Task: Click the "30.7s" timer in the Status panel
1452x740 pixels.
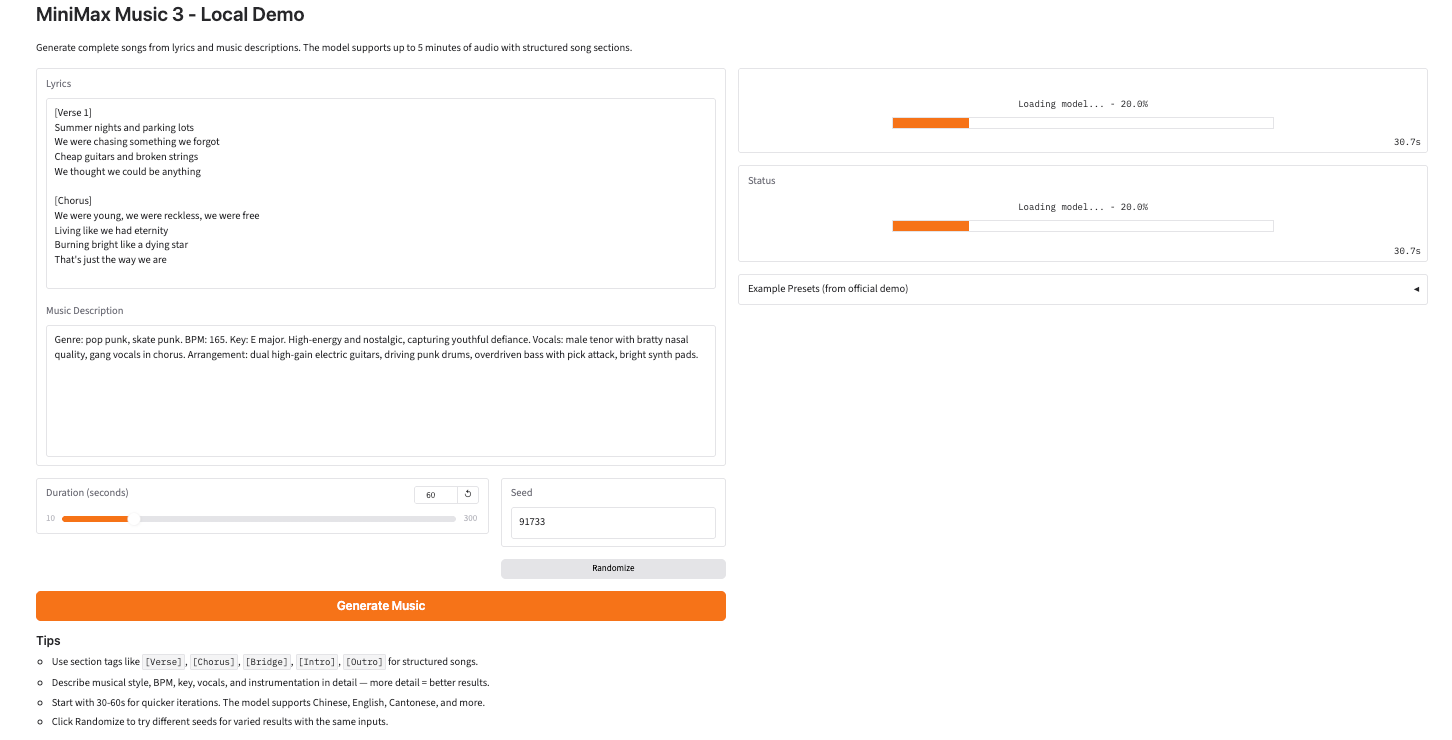Action: pyautogui.click(x=1407, y=251)
